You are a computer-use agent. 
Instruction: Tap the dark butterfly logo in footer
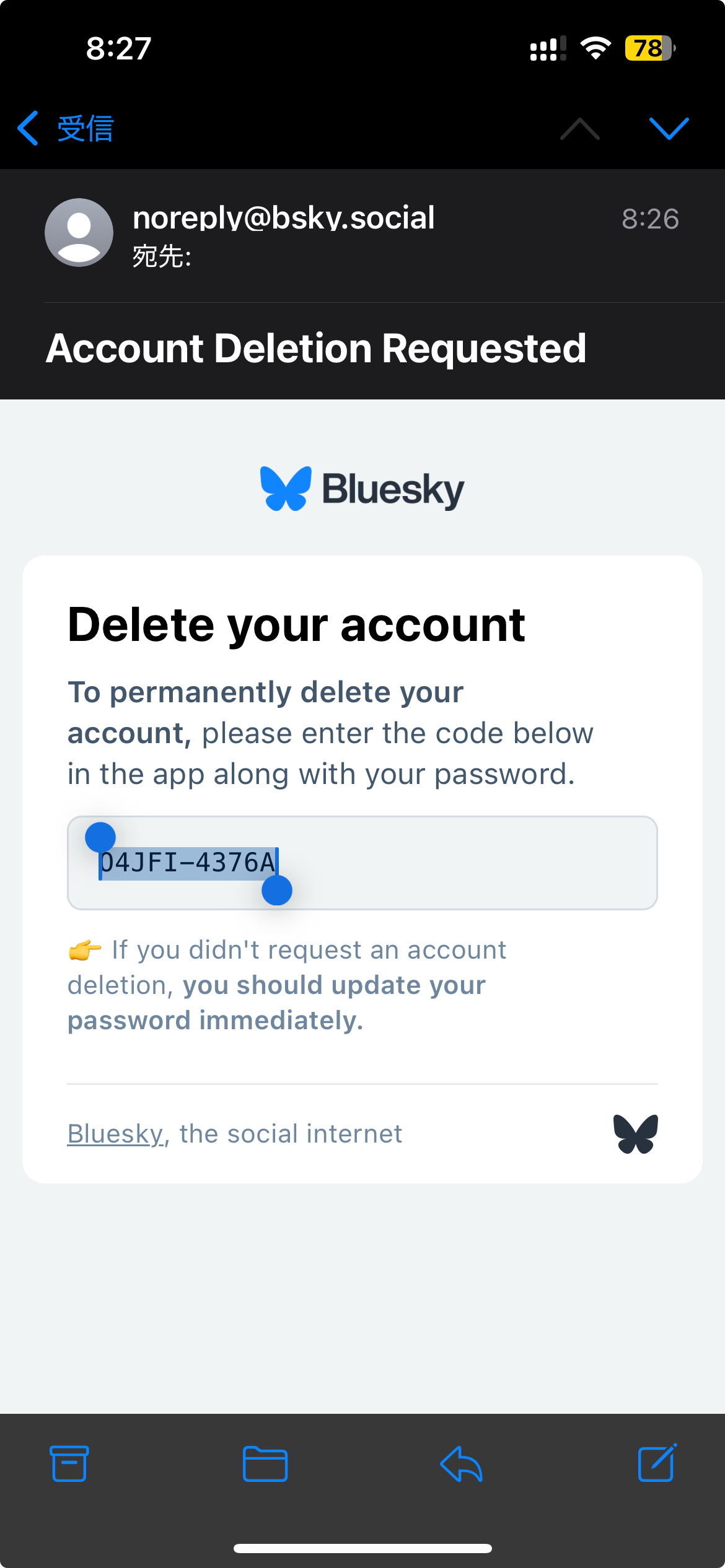click(x=636, y=1134)
